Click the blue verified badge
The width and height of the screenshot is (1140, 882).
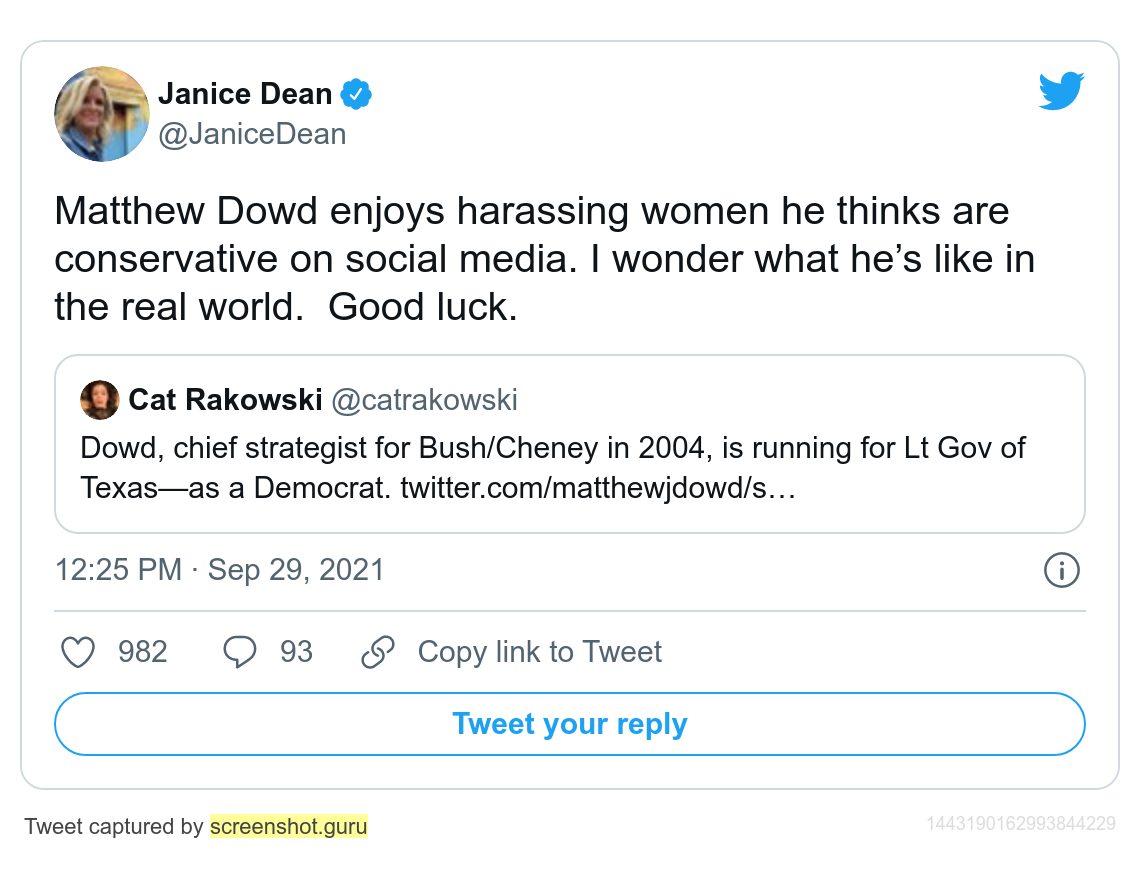click(356, 94)
